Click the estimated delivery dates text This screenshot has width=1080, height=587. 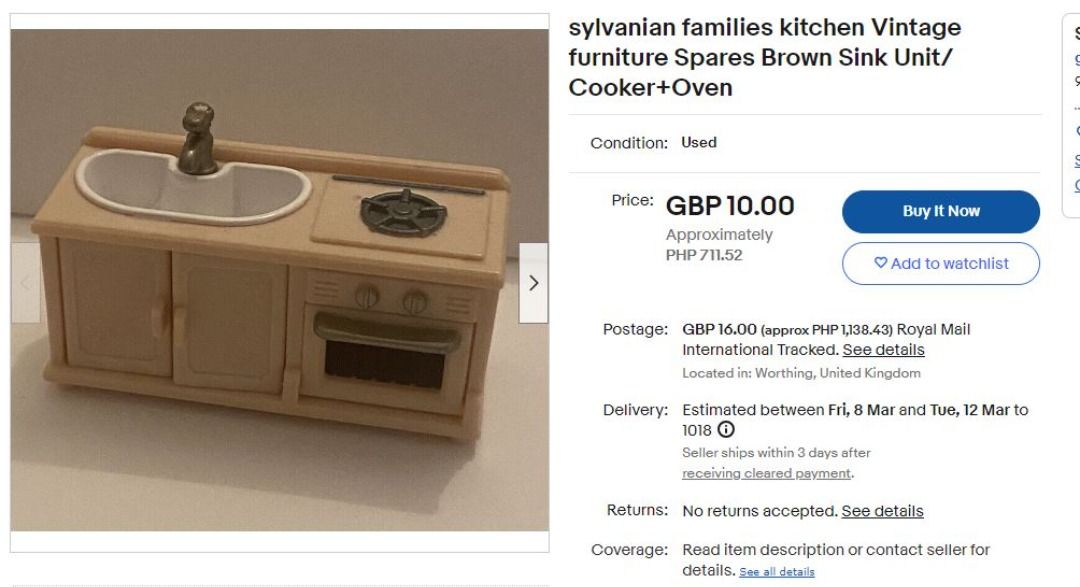pyautogui.click(x=855, y=420)
